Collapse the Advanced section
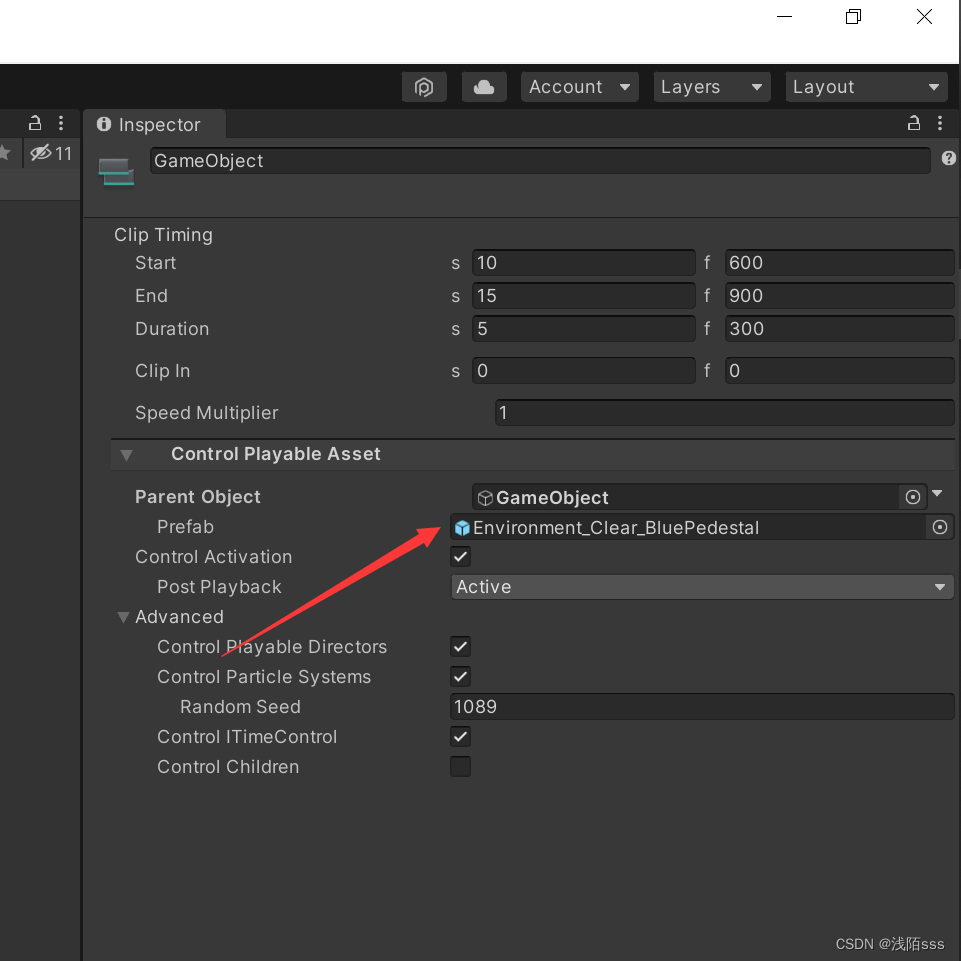Image resolution: width=961 pixels, height=961 pixels. click(x=123, y=617)
